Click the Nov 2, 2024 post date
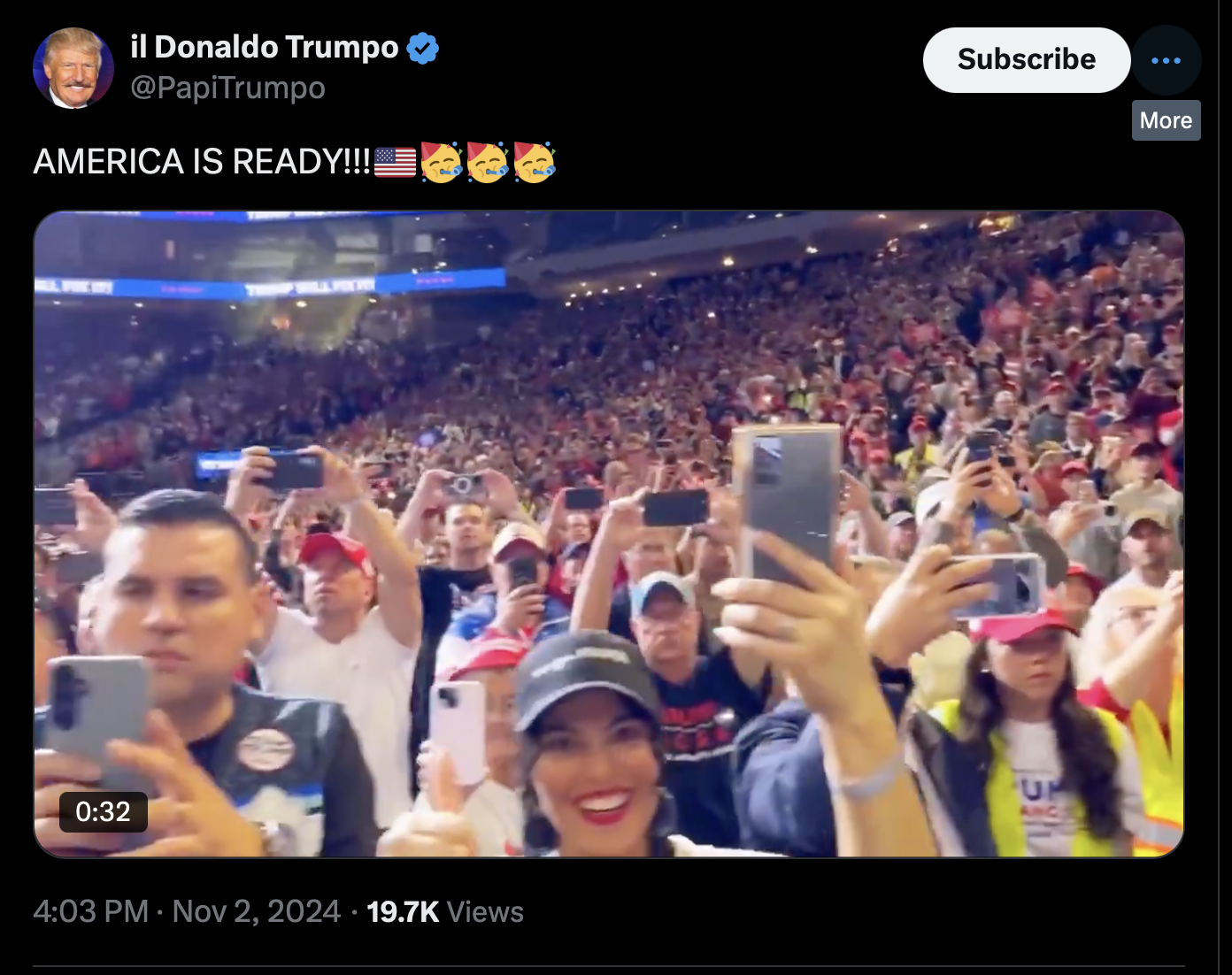Viewport: 1232px width, 975px height. (x=257, y=911)
